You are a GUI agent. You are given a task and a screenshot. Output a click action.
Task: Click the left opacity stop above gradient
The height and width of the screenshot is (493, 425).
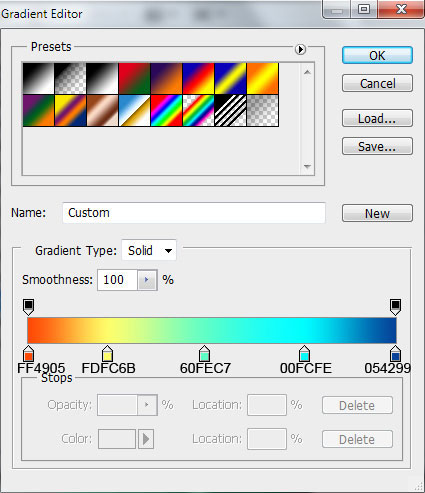coord(29,307)
